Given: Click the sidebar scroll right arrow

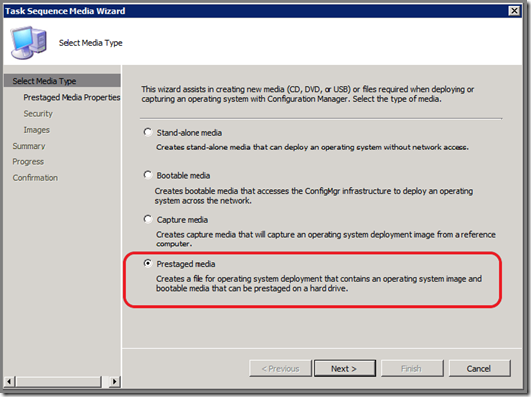Looking at the screenshot, I should coord(115,381).
